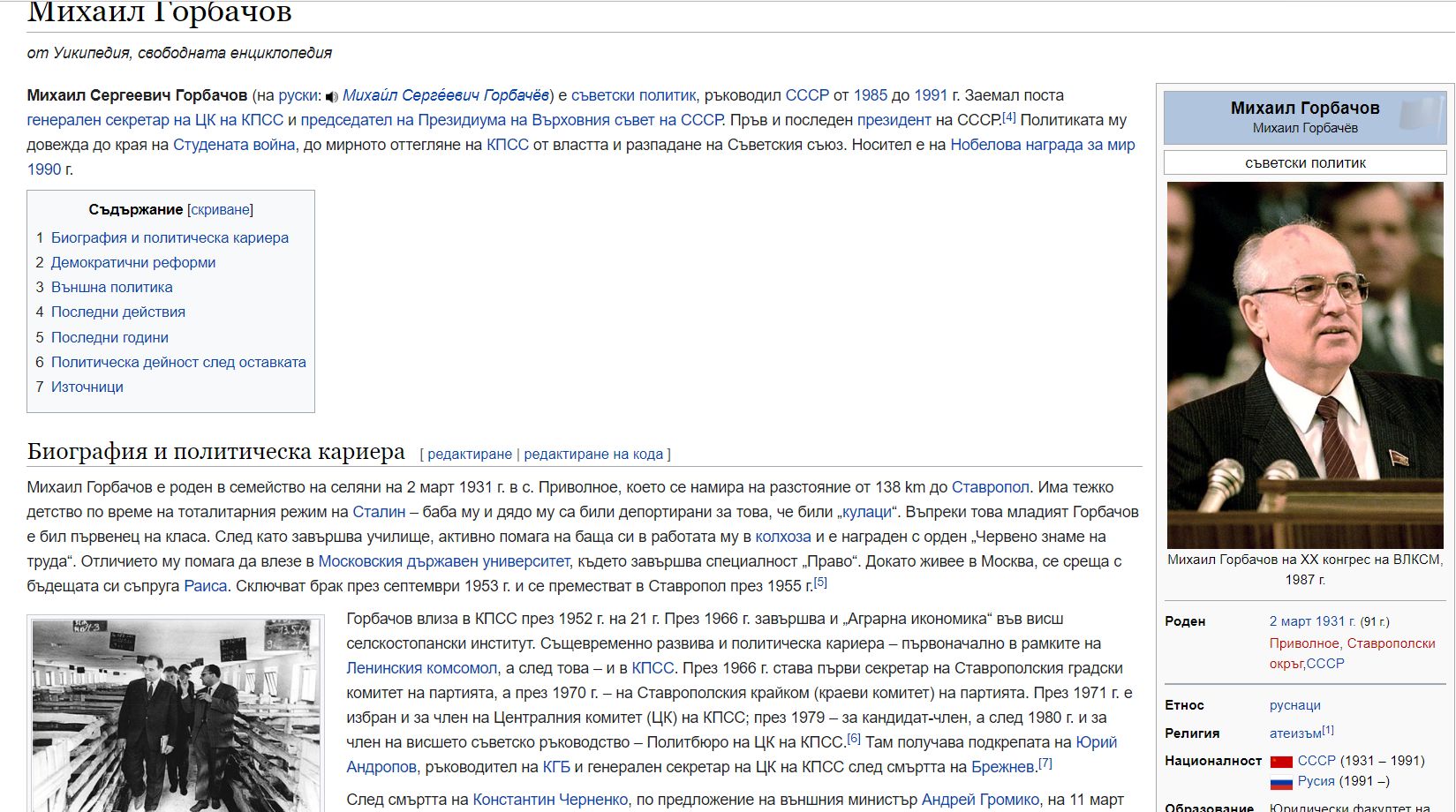This screenshot has height=812, width=1456.
Task: Follow the Андрей Громико link
Action: [x=980, y=800]
